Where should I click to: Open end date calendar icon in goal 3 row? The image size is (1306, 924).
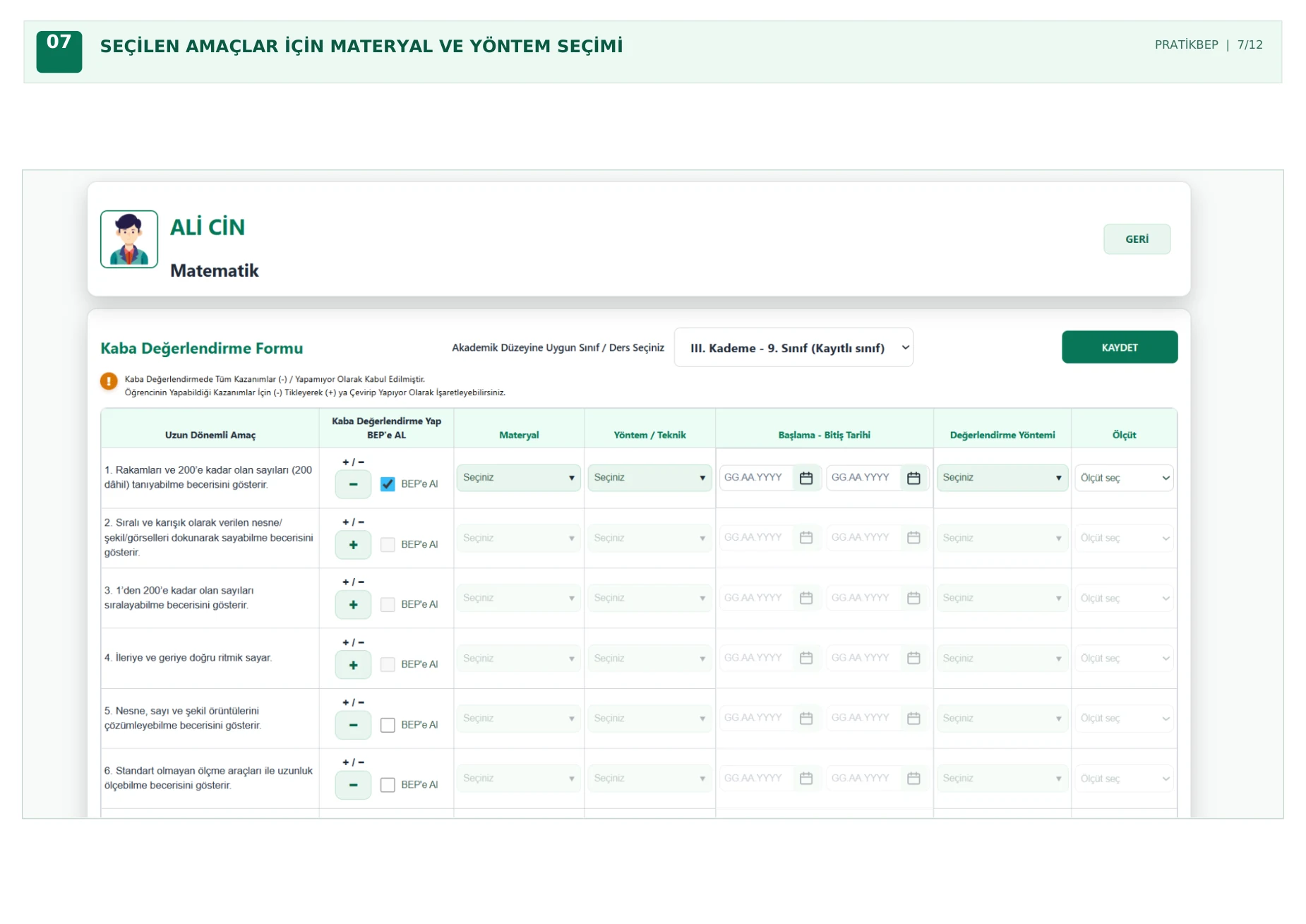tap(913, 598)
